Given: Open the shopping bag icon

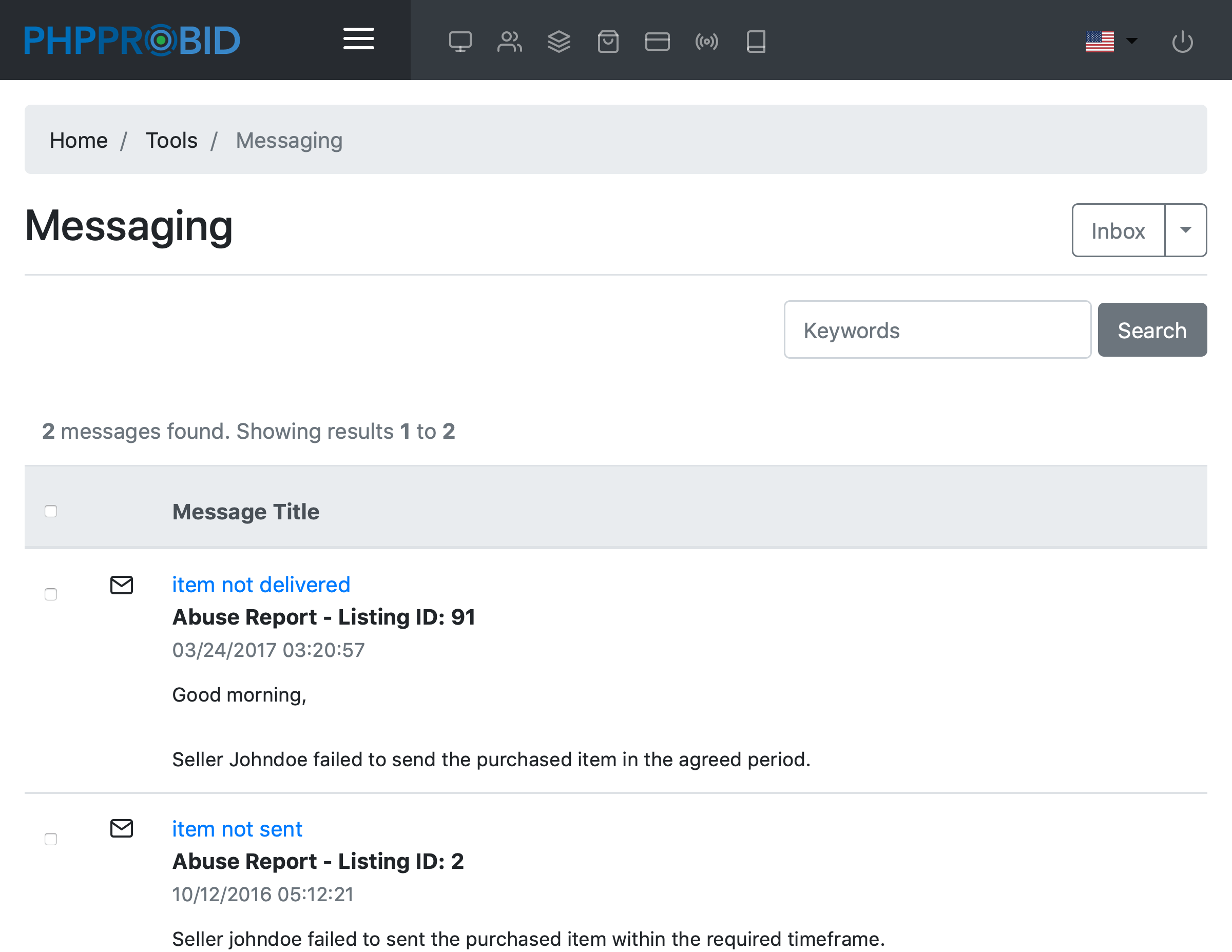Looking at the screenshot, I should tap(608, 41).
